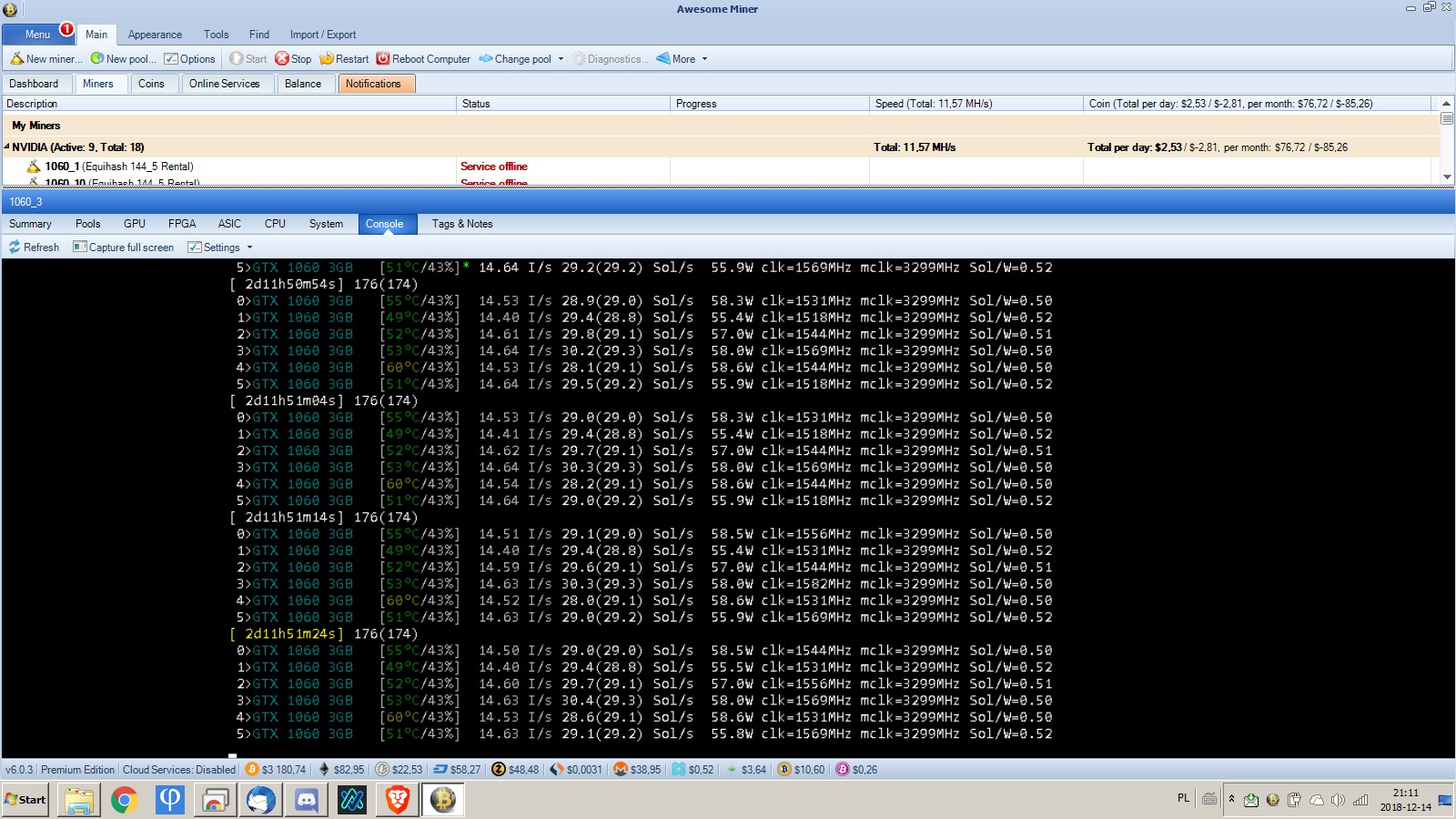1456x819 pixels.
Task: Sort by the Description column header
Action: tap(228, 104)
